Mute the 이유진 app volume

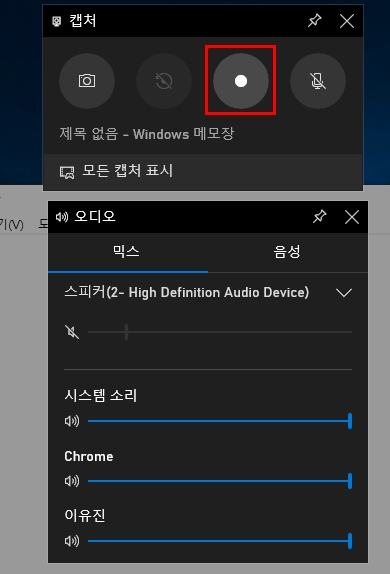pyautogui.click(x=72, y=541)
